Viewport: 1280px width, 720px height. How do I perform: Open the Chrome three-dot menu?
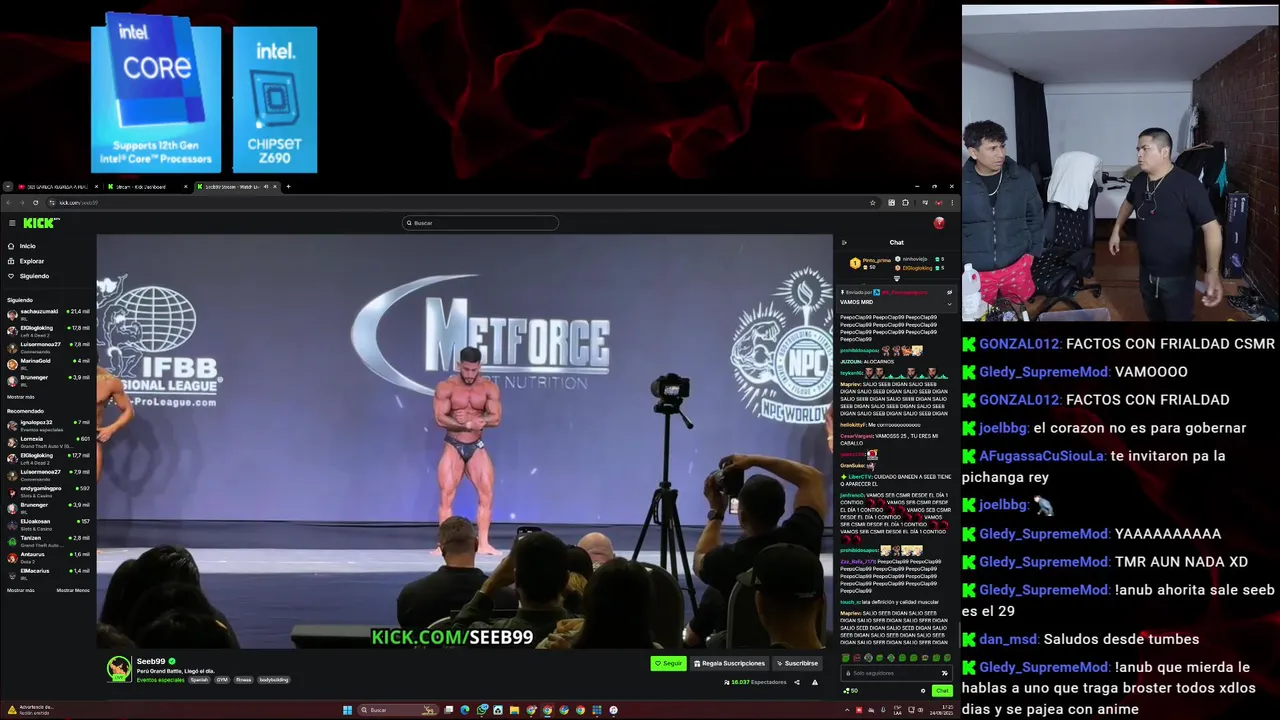(951, 203)
